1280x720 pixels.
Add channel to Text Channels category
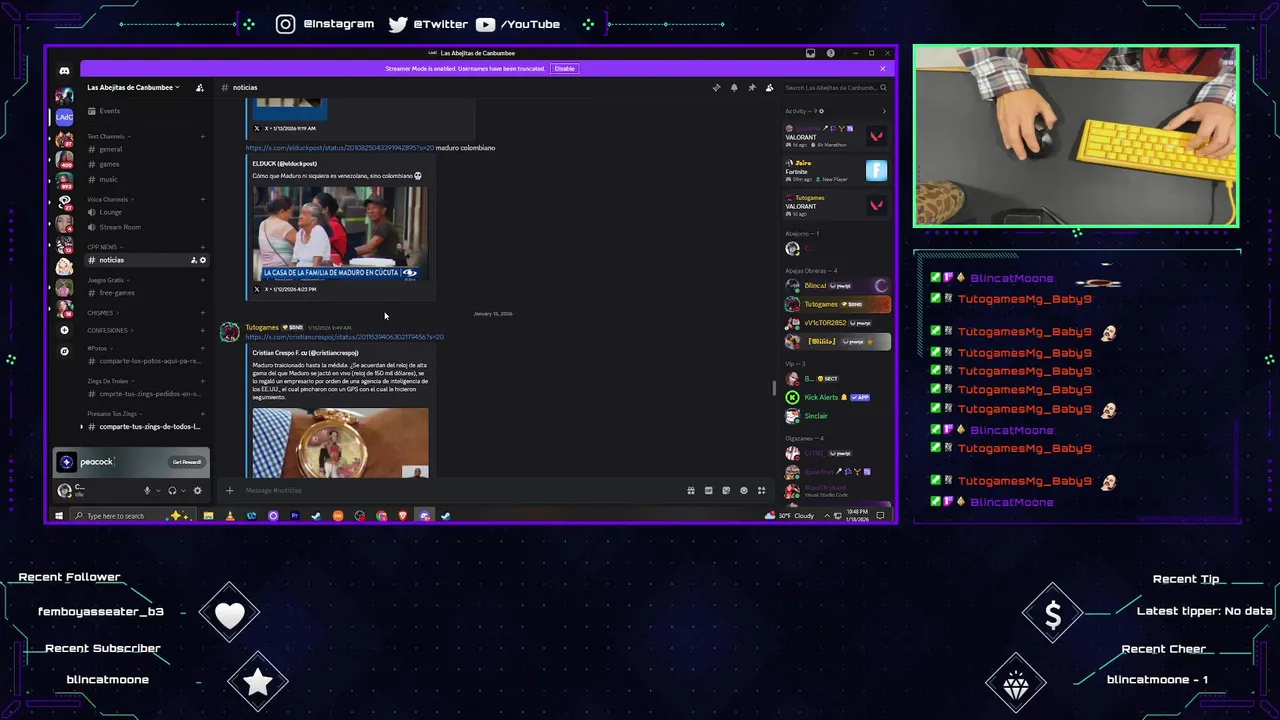tap(203, 136)
